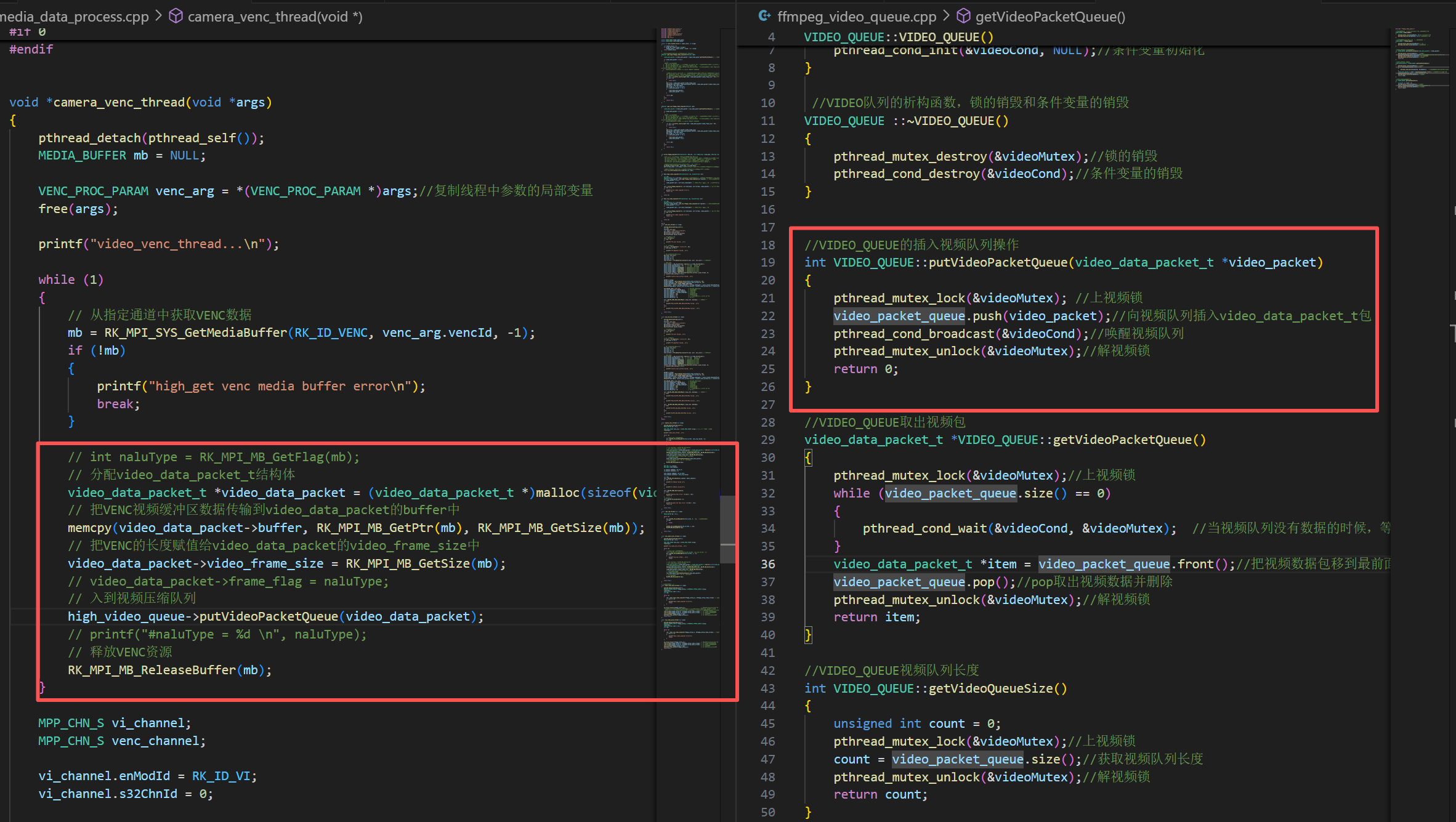Click the C++ file icon in right breadcrumb

click(x=764, y=16)
